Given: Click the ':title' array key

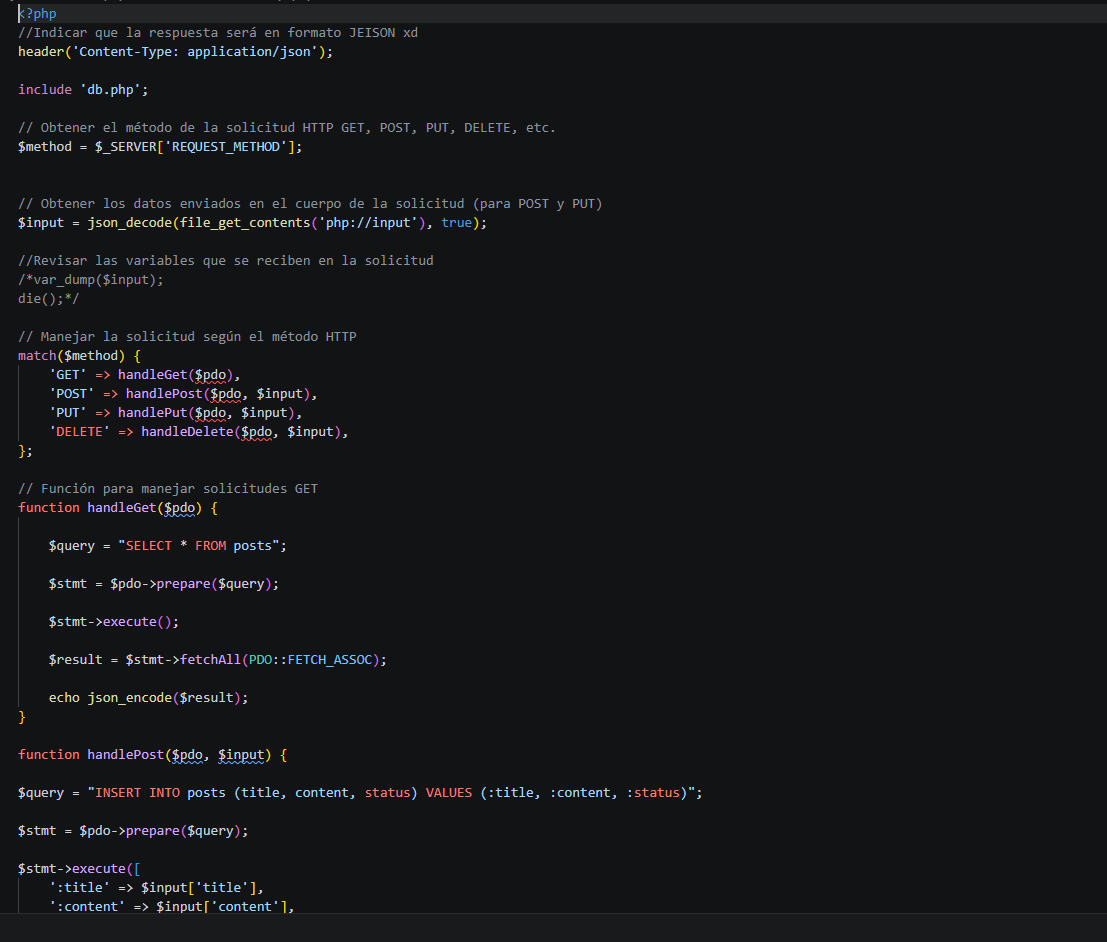Looking at the screenshot, I should pos(79,888).
